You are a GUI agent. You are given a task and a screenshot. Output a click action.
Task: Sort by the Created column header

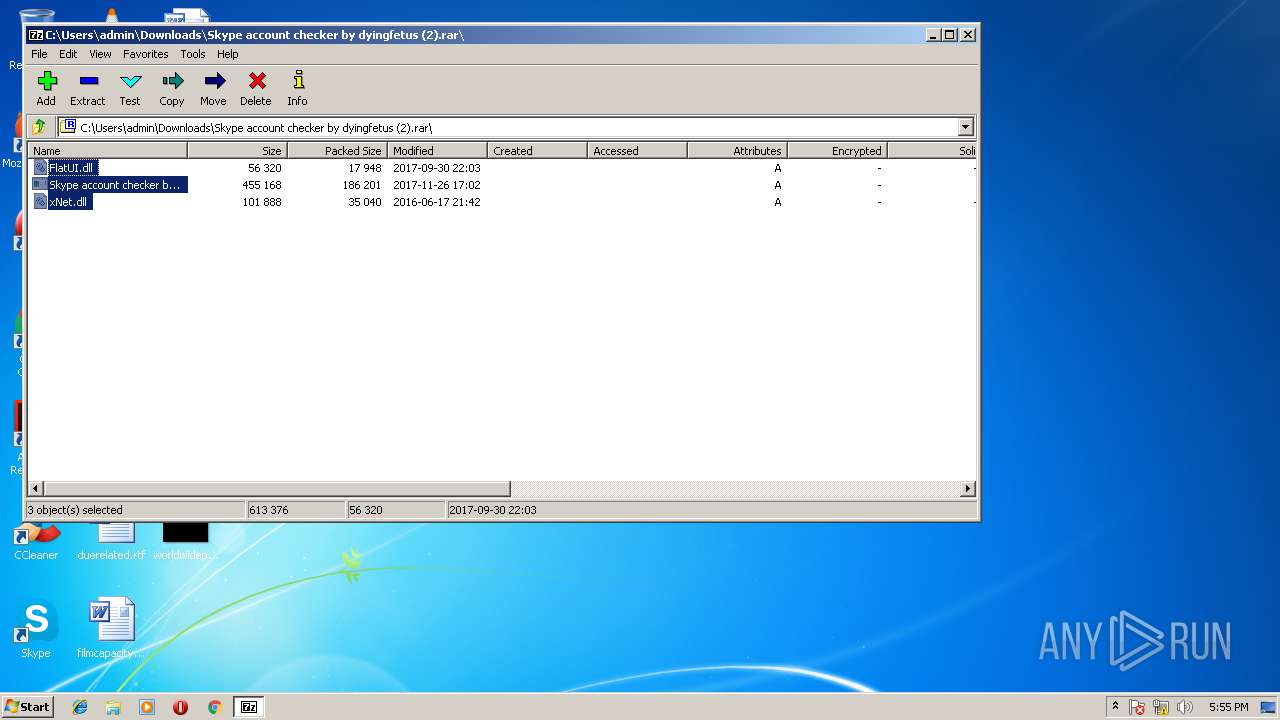click(x=538, y=151)
